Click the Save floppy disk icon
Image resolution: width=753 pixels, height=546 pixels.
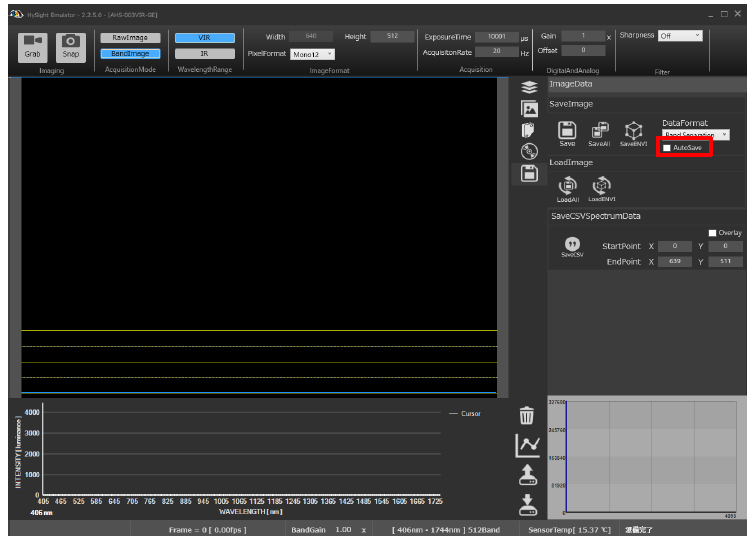[567, 133]
